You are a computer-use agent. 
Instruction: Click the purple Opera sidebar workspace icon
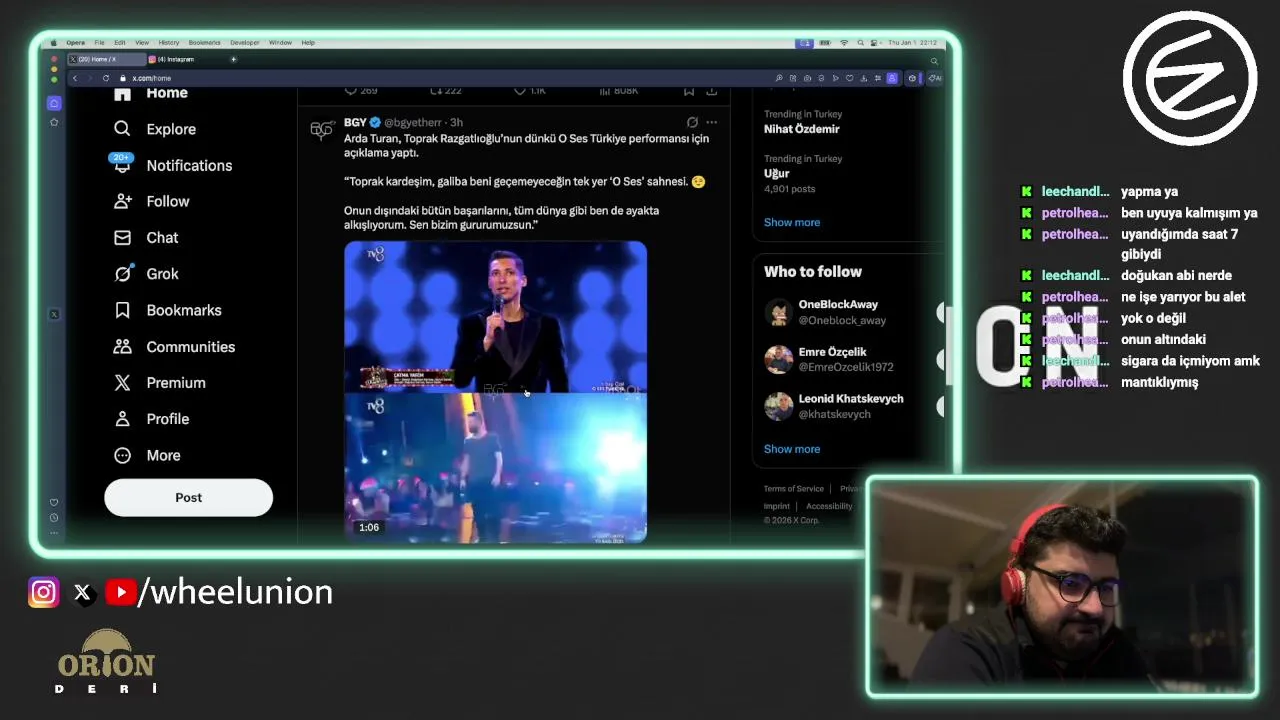click(x=54, y=103)
